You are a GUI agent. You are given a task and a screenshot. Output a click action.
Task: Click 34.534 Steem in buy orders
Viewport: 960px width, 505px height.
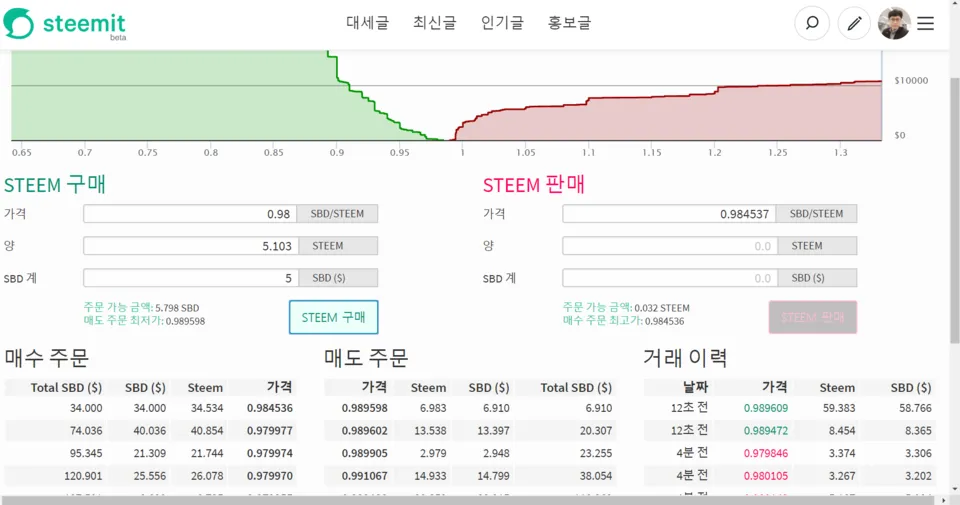point(205,408)
